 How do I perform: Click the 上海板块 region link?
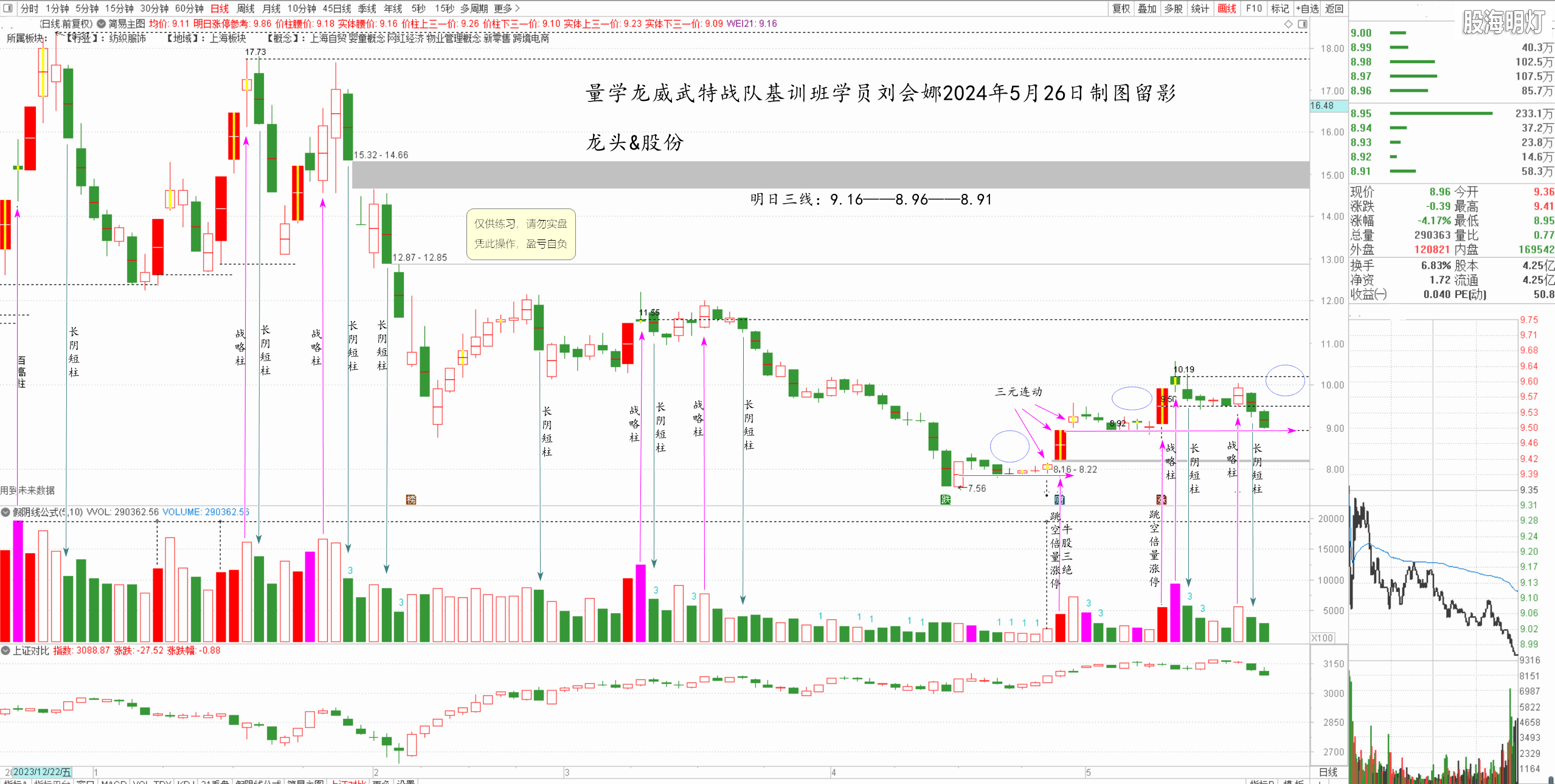[227, 38]
